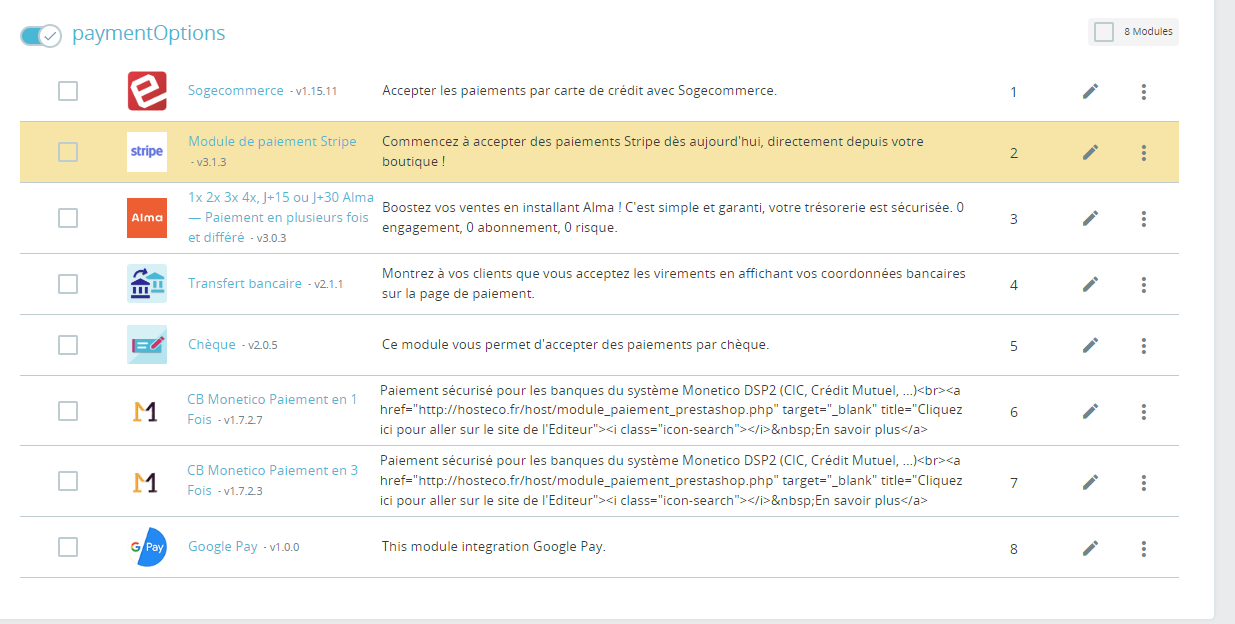1235x624 pixels.
Task: Click the Transfert bancaire bank icon
Action: pyautogui.click(x=147, y=284)
